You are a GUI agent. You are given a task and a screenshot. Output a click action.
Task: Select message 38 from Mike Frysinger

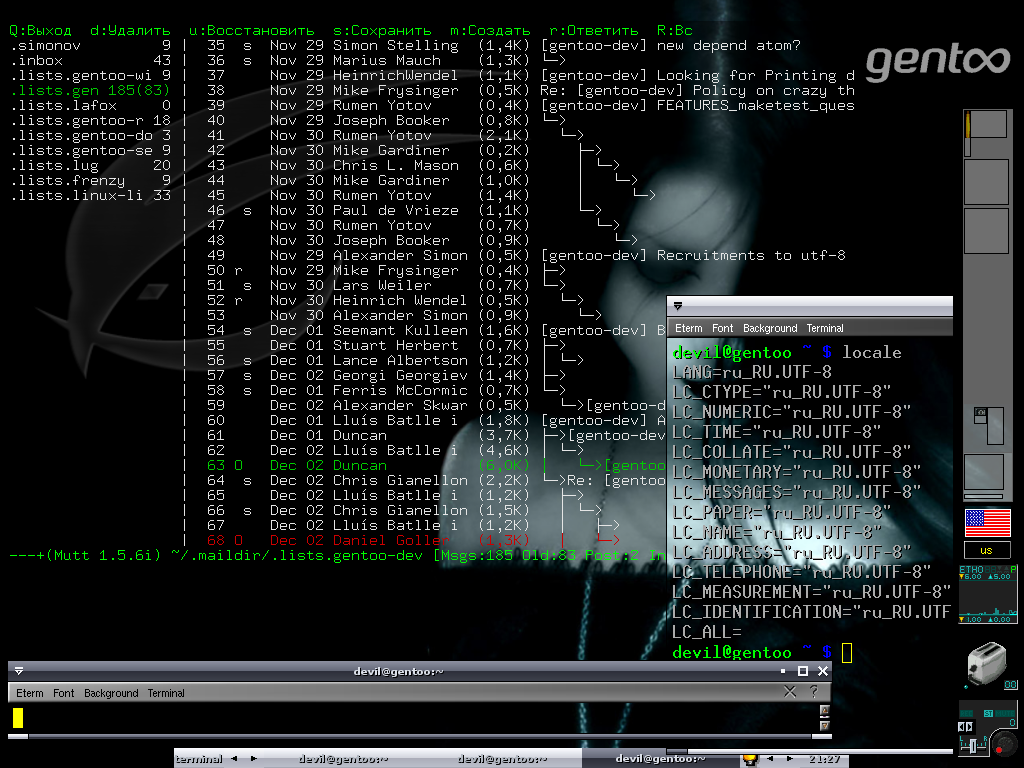[530, 91]
